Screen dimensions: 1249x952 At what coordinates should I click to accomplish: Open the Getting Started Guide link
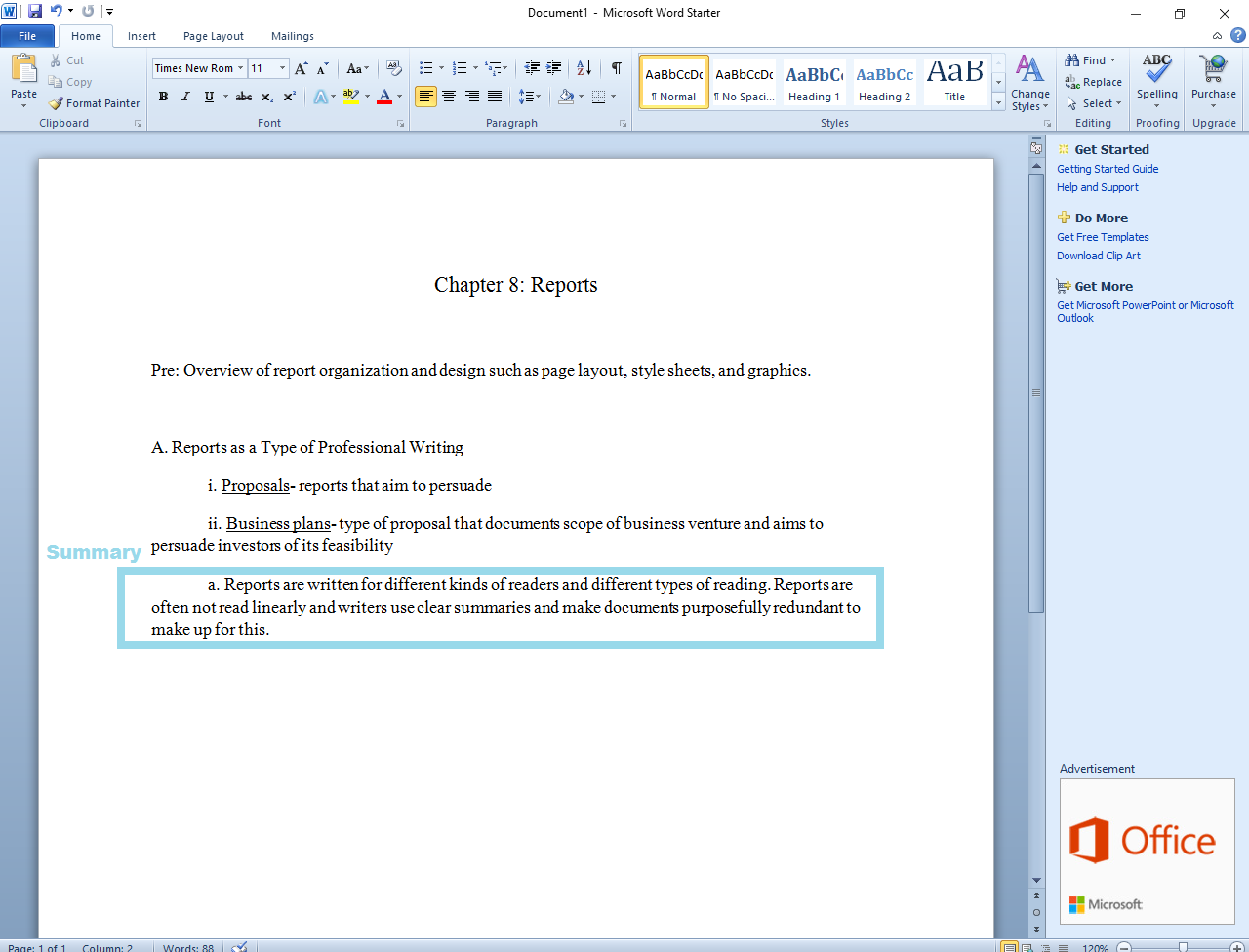pyautogui.click(x=1108, y=168)
